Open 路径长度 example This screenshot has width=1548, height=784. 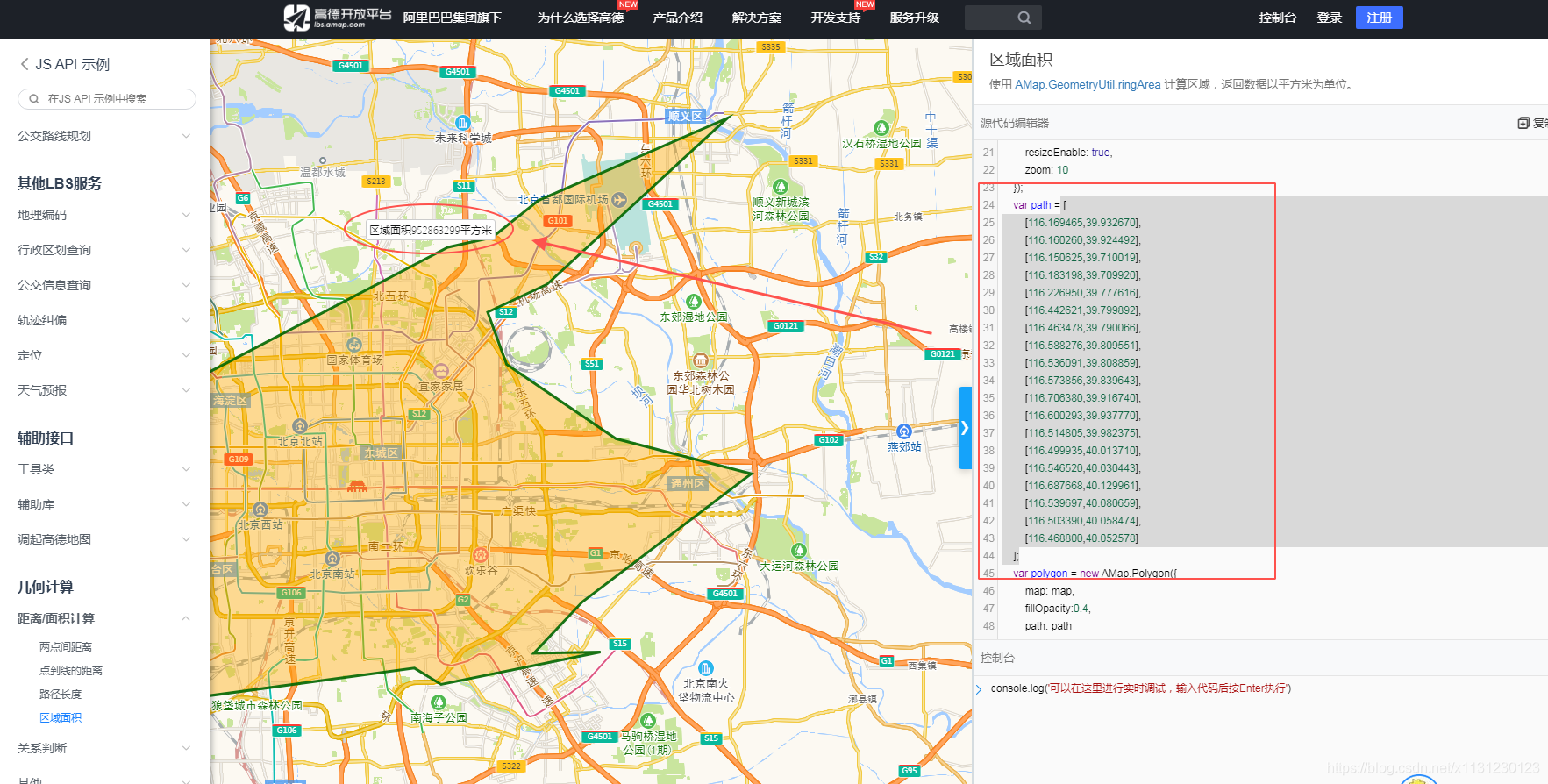(61, 695)
